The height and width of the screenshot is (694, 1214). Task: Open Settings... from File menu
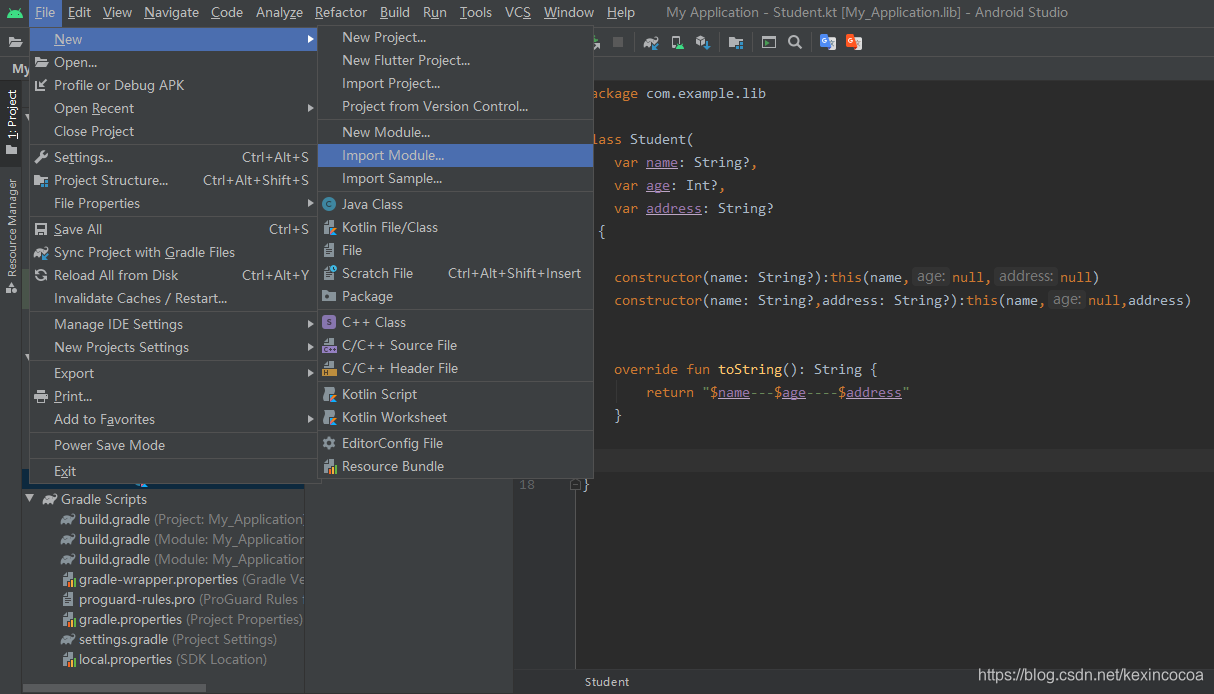[x=174, y=157]
